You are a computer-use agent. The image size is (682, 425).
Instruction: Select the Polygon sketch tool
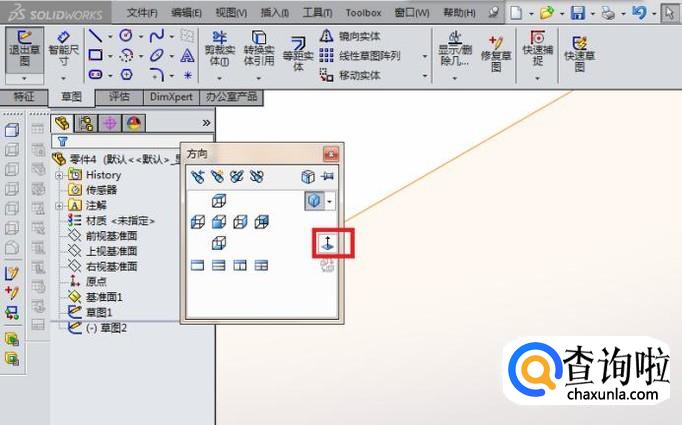coord(126,75)
